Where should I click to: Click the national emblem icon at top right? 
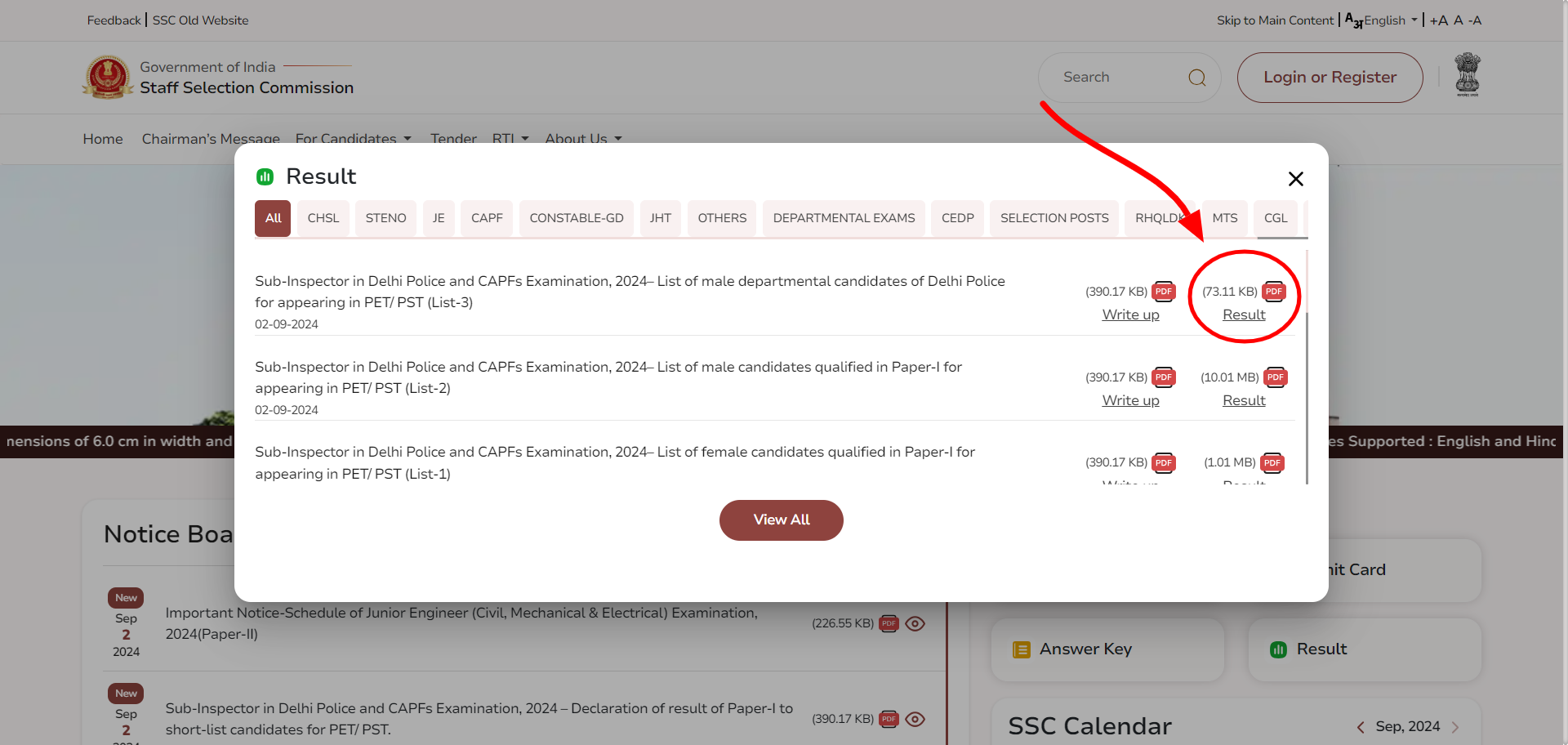(1468, 74)
